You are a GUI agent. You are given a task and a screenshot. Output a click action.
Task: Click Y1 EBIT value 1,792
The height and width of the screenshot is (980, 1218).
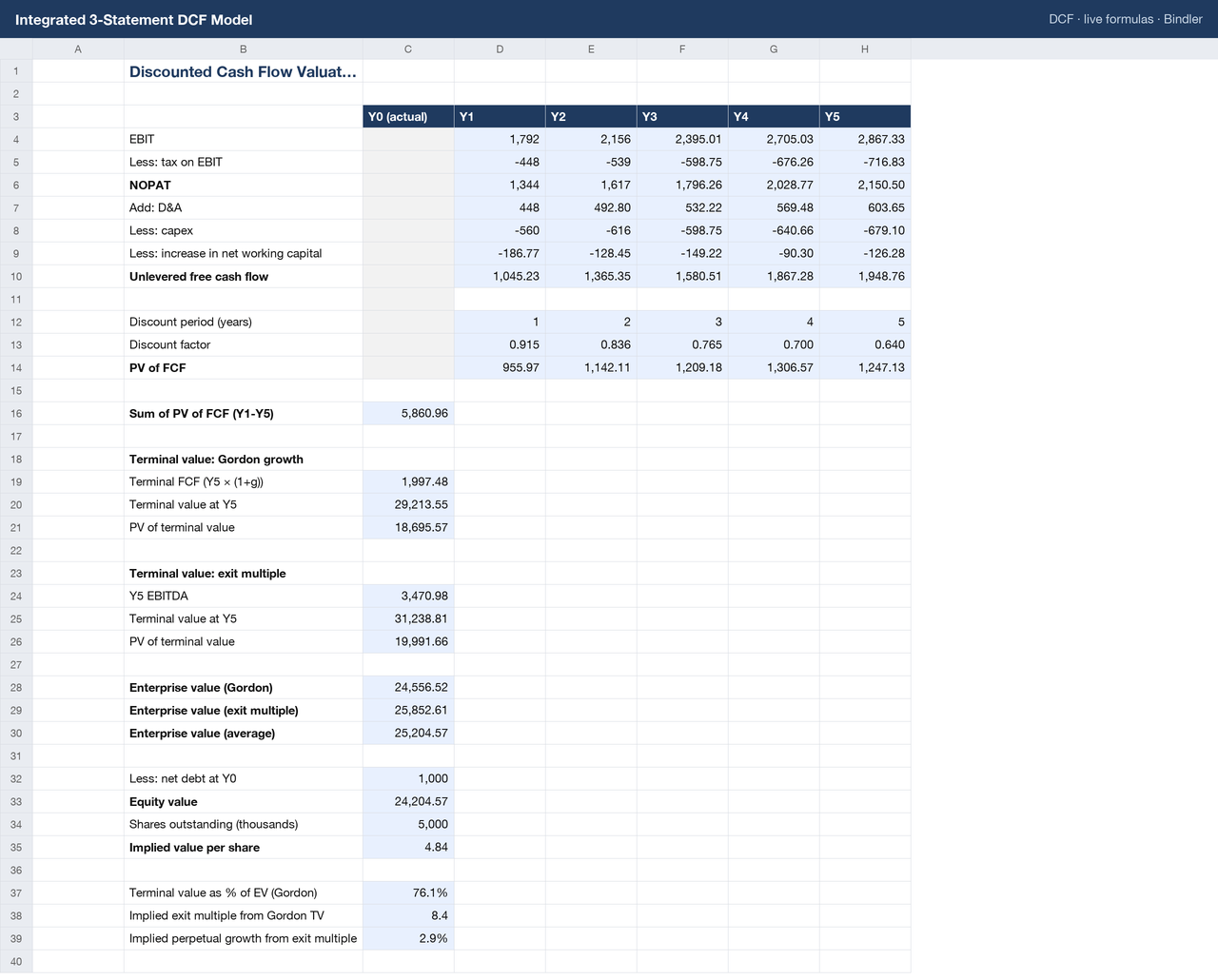click(x=500, y=140)
